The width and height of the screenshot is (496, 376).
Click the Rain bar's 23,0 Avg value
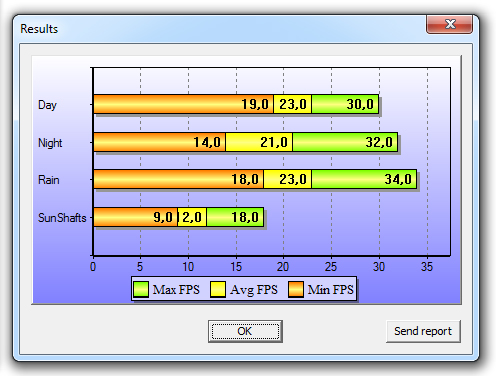pyautogui.click(x=293, y=179)
